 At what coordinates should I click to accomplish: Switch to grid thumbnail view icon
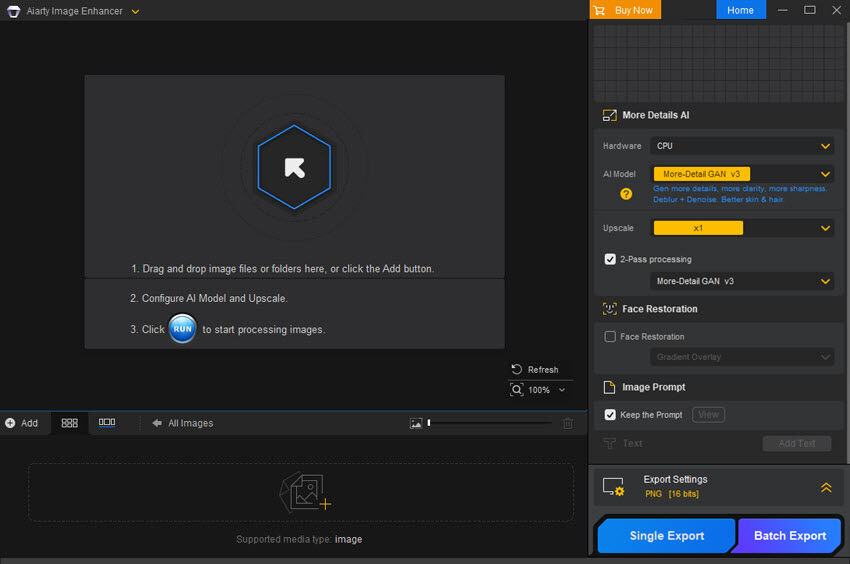click(69, 423)
